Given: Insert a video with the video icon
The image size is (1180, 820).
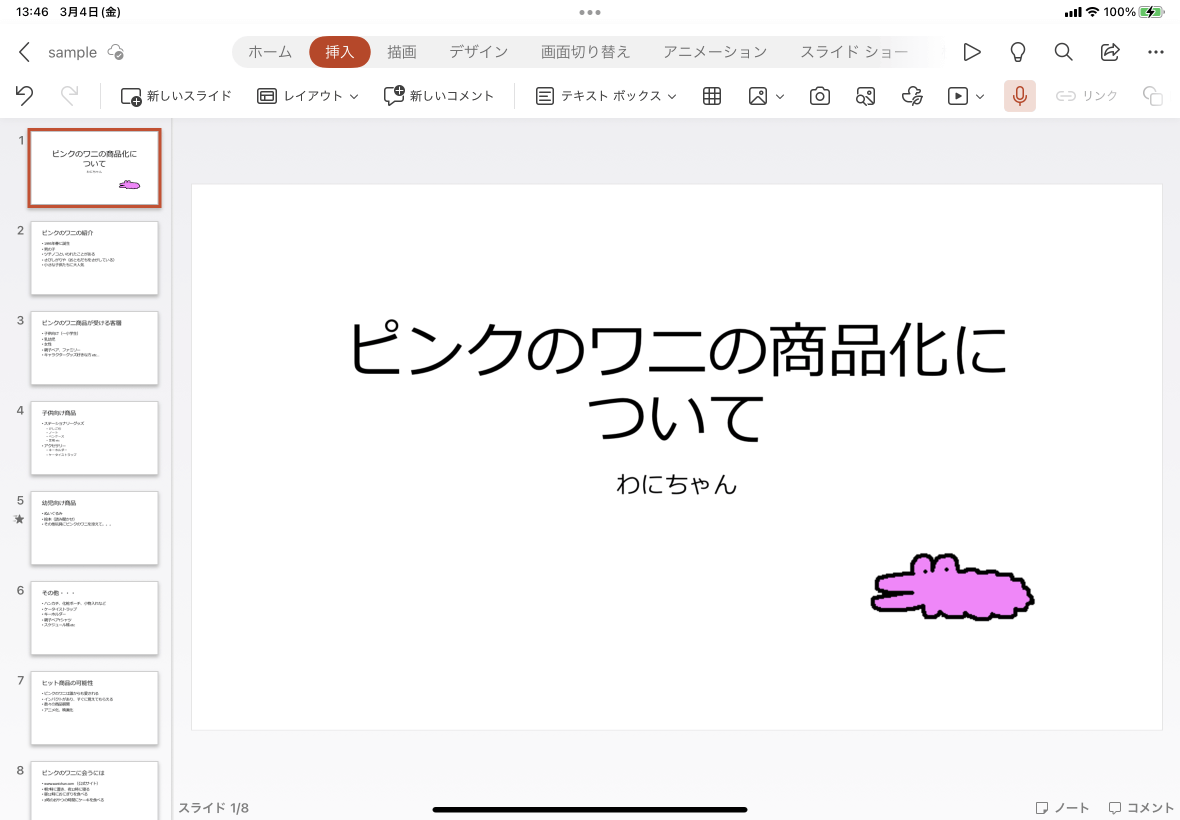Looking at the screenshot, I should (958, 96).
